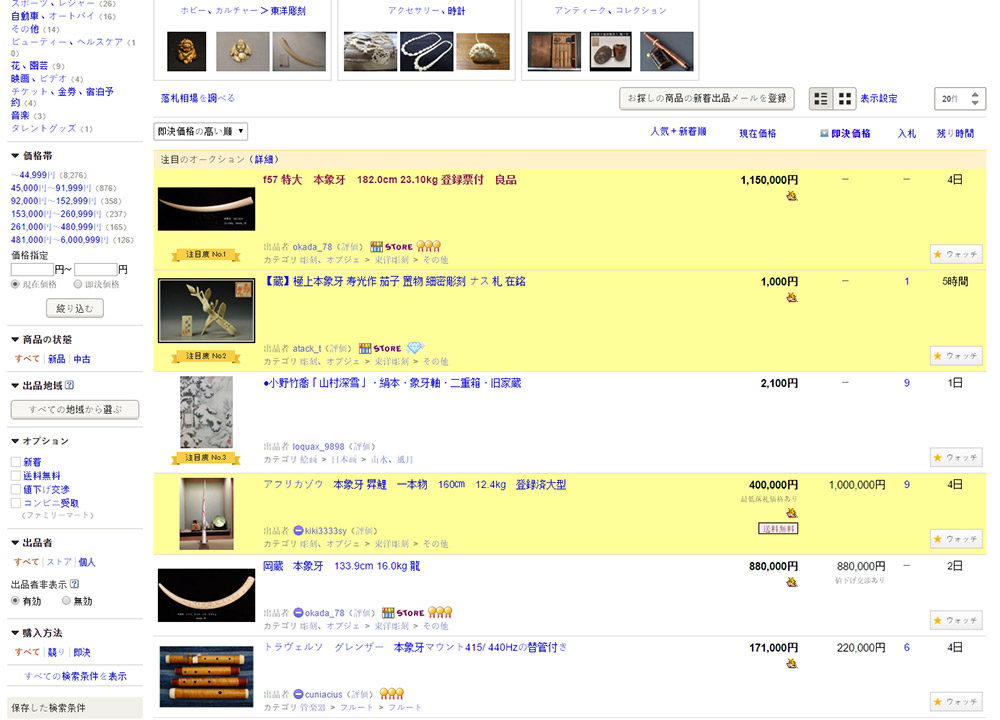Screen dimensions: 1000x720
Task: Open the 20件 results count dropdown
Action: 960,99
